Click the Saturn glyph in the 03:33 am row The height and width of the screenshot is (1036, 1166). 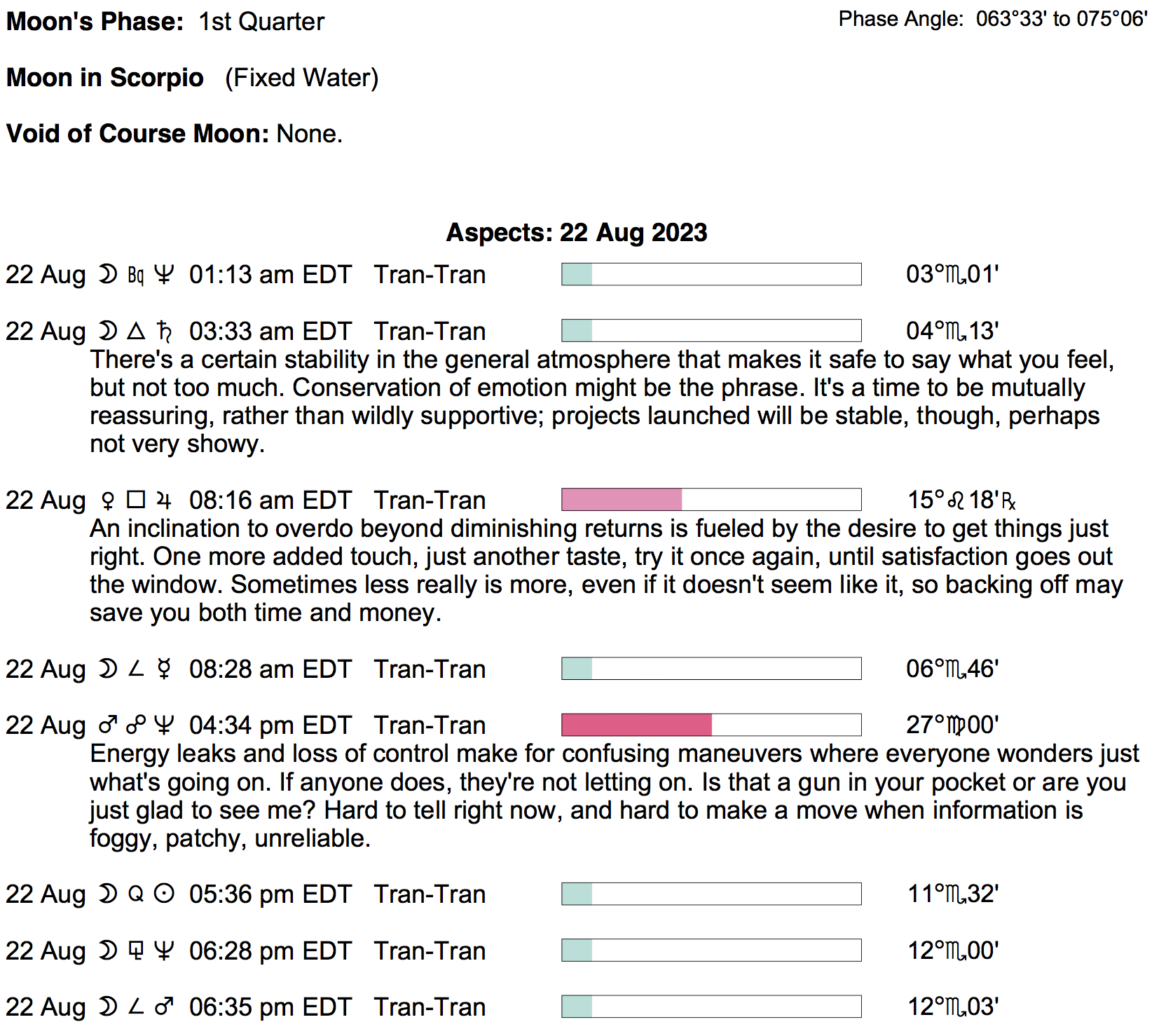click(164, 331)
